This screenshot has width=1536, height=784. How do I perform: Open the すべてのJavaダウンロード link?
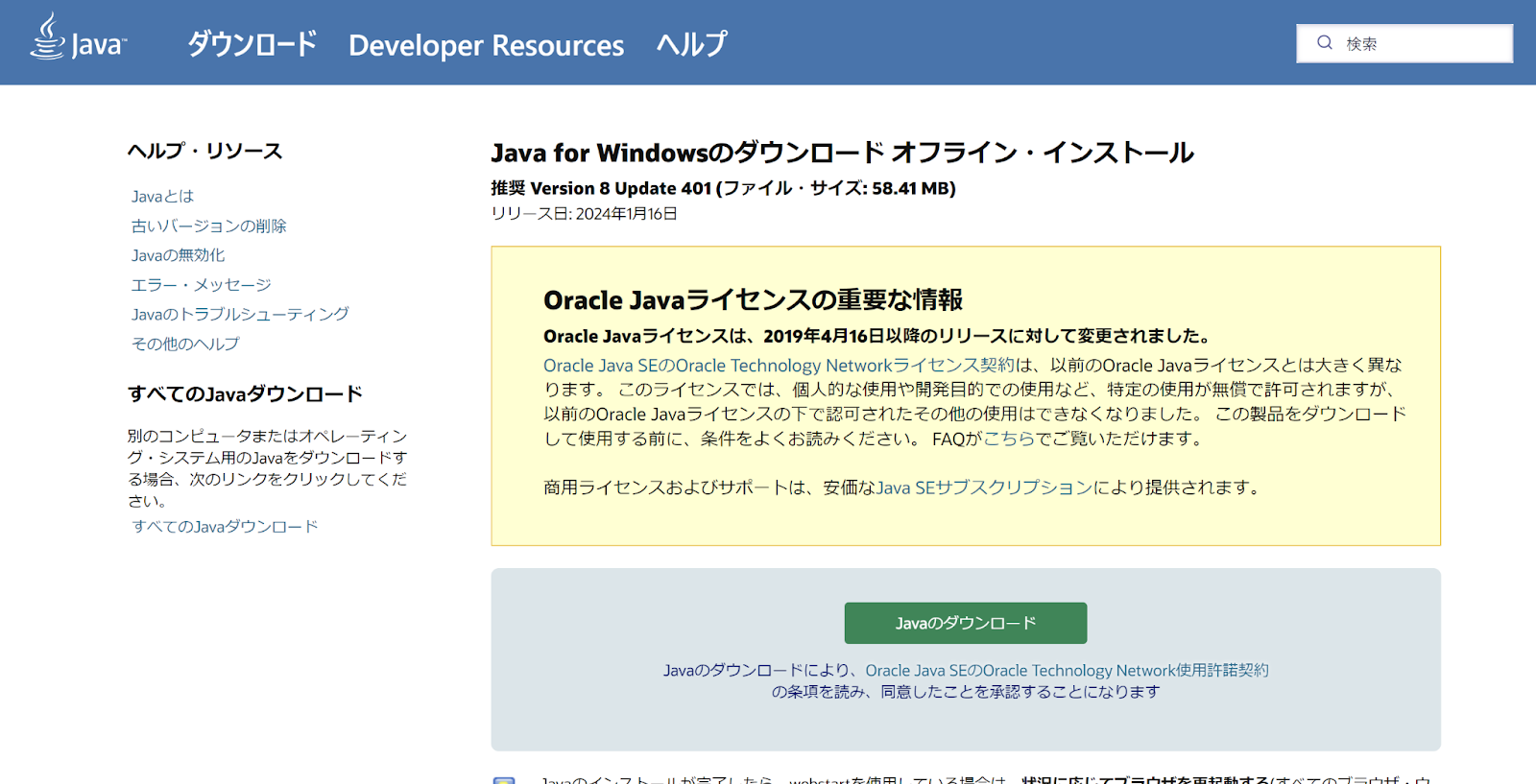click(x=225, y=526)
